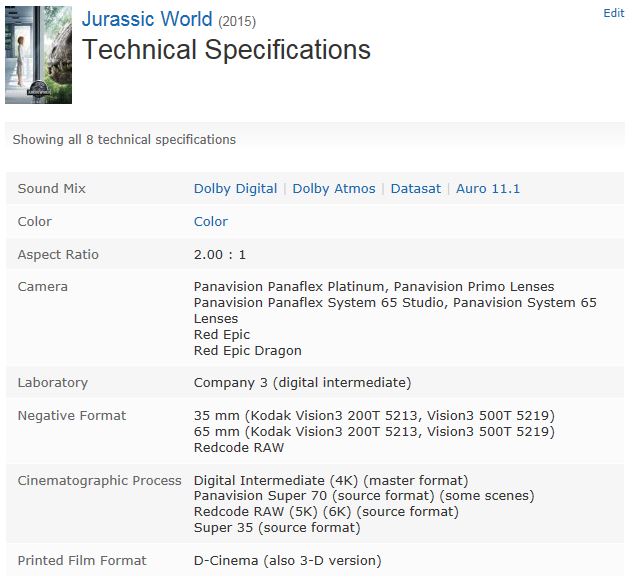This screenshot has width=632, height=584.
Task: Click the Camera row label
Action: [x=42, y=287]
